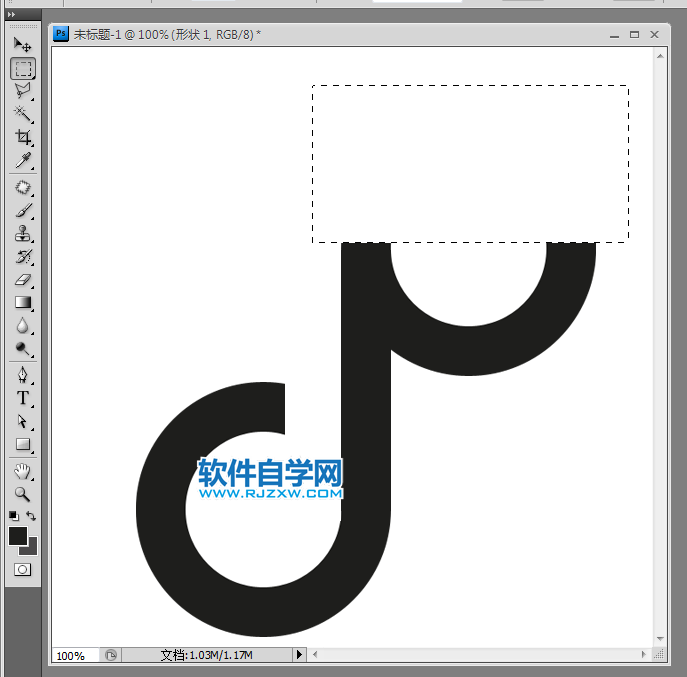The height and width of the screenshot is (677, 687).
Task: Select the Rectangular Marquee tool
Action: [x=23, y=68]
